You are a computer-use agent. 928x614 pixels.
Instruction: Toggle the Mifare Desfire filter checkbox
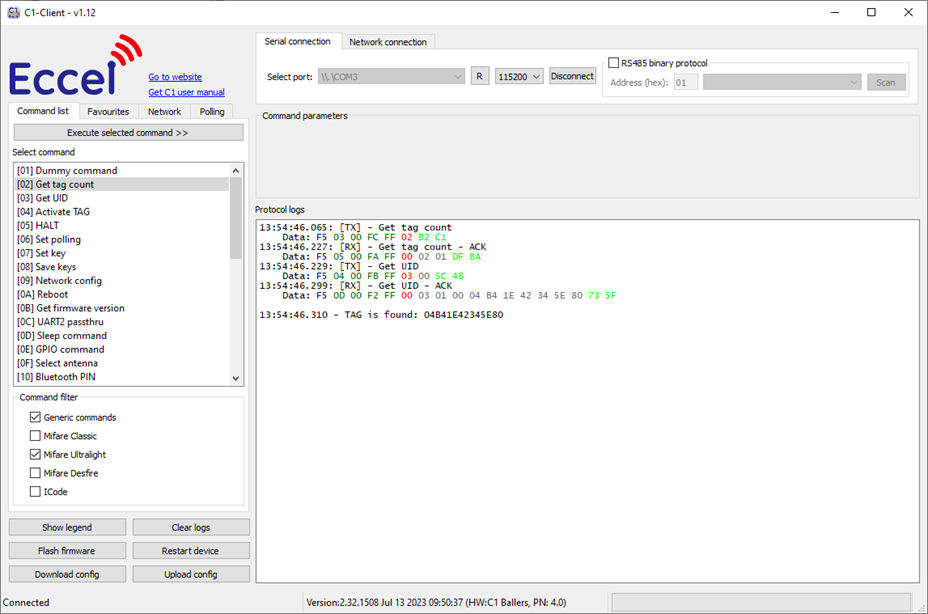pos(36,473)
